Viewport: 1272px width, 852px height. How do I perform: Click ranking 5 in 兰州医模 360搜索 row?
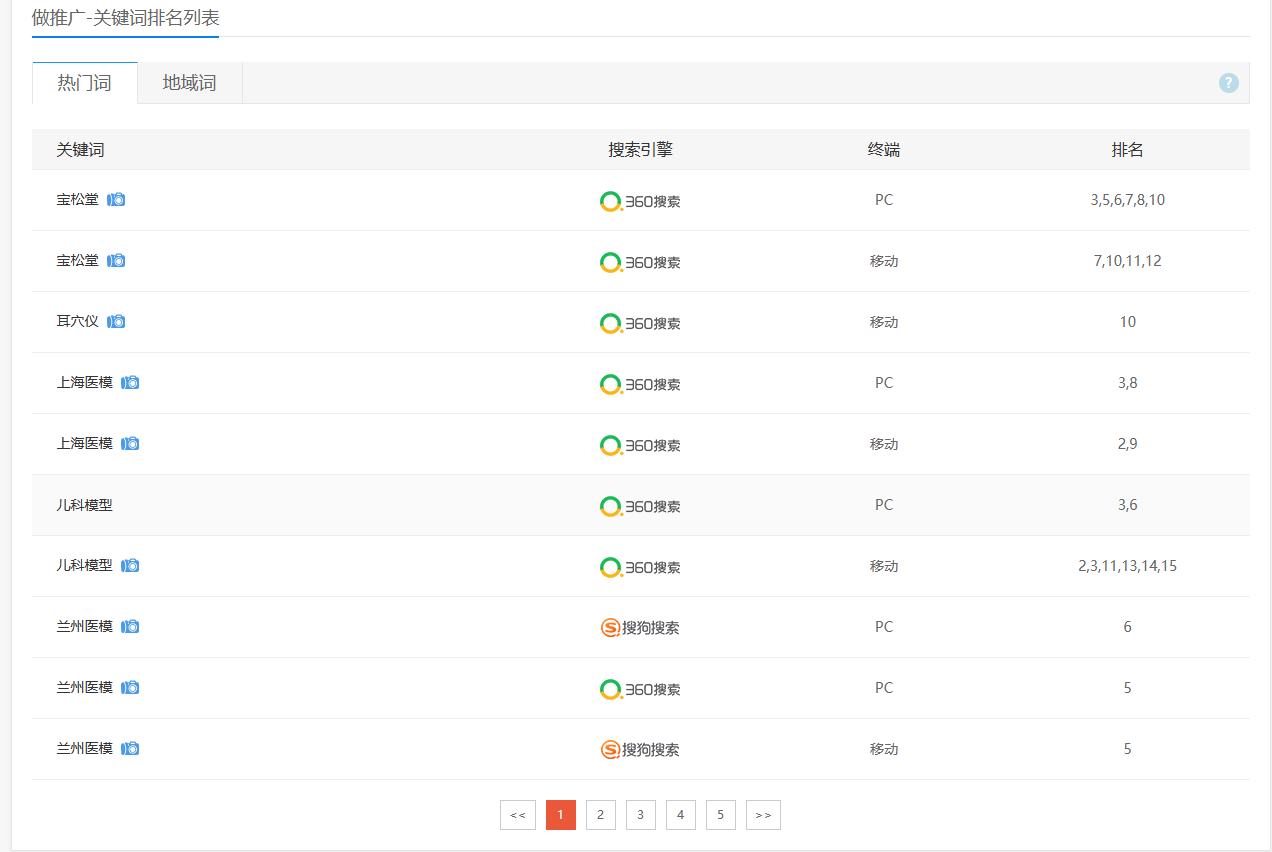[x=1128, y=688]
